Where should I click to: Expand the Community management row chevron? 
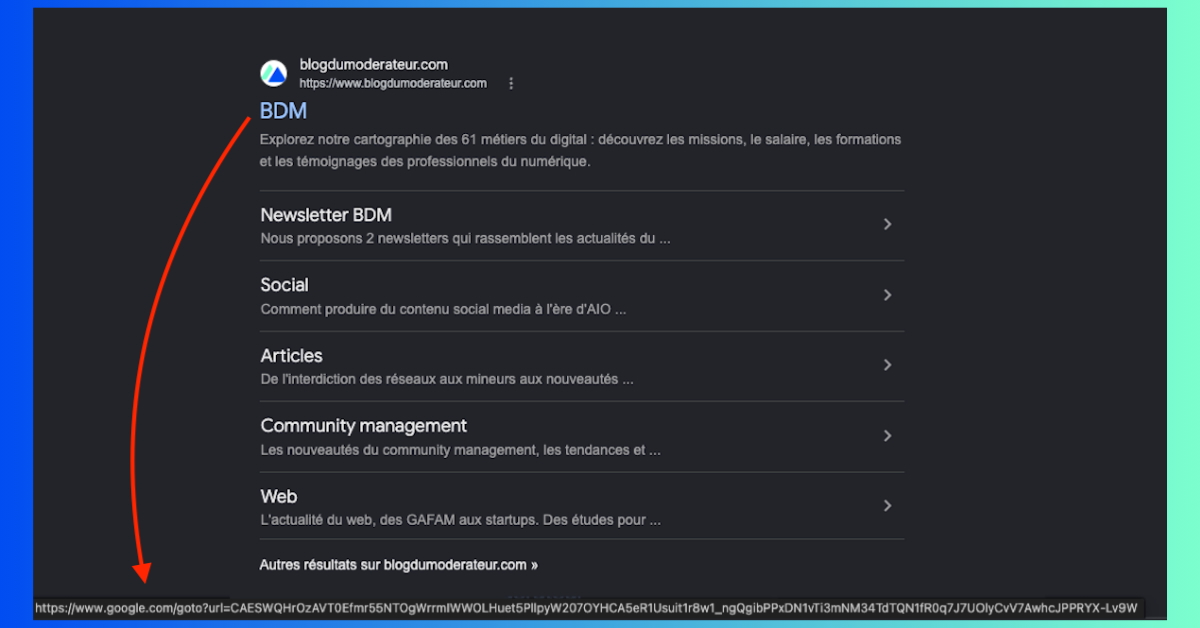point(887,436)
